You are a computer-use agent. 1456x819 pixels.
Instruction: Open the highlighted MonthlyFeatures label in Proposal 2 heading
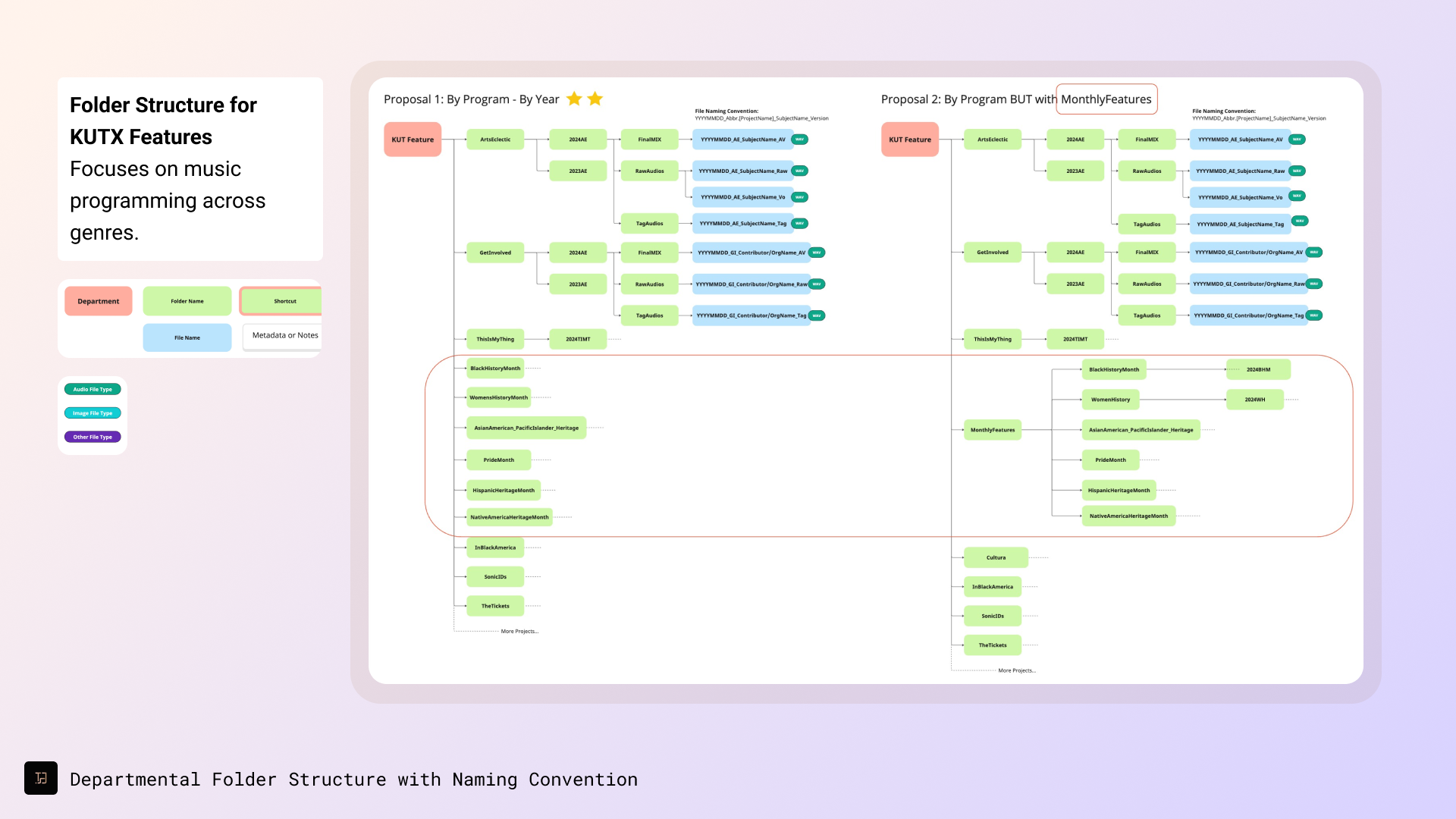pyautogui.click(x=1106, y=99)
